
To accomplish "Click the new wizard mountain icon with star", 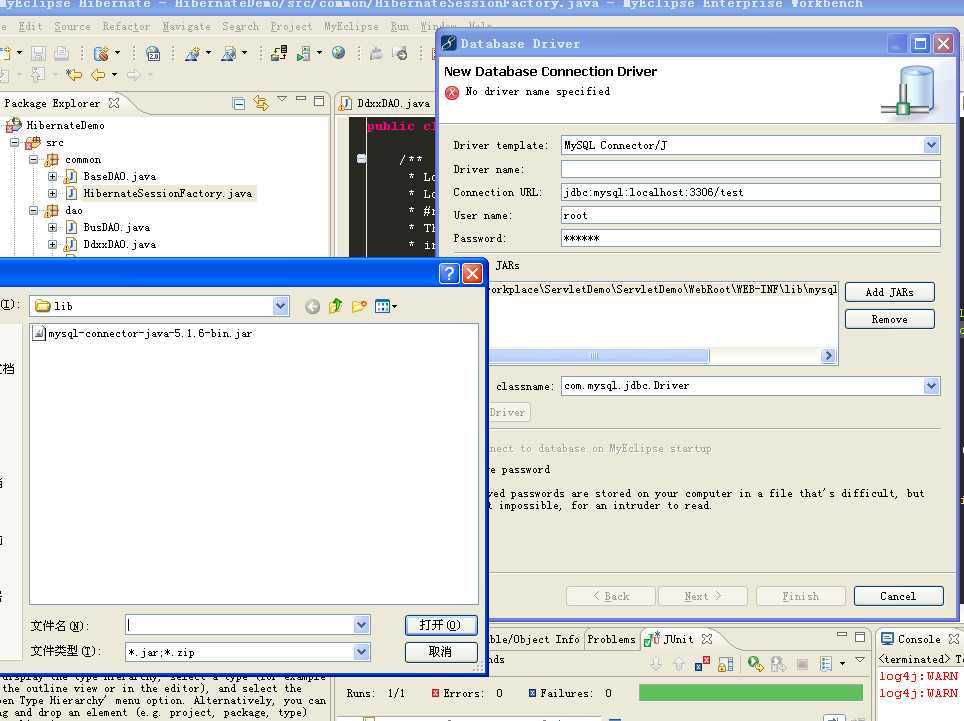I will click(x=192, y=53).
